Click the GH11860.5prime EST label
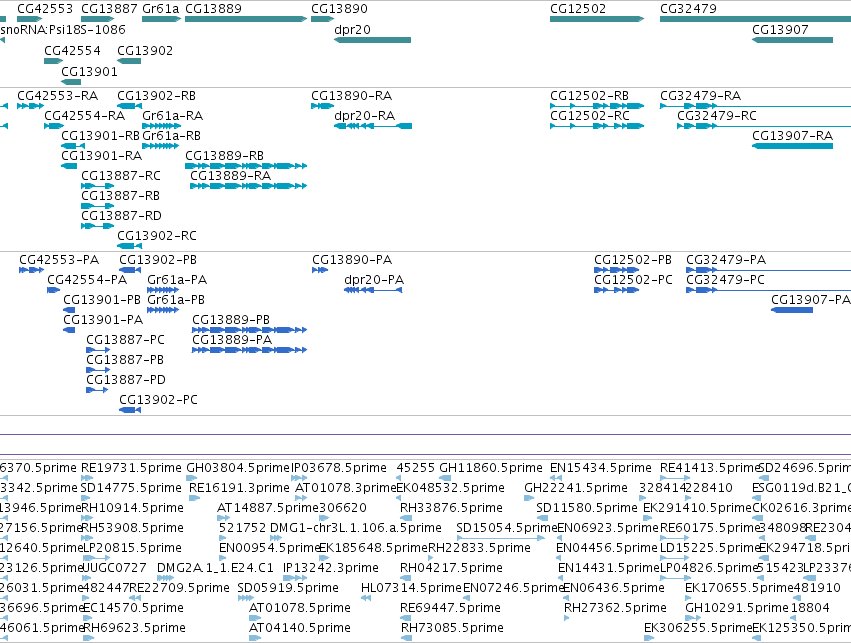The image size is (851, 643). click(491, 468)
